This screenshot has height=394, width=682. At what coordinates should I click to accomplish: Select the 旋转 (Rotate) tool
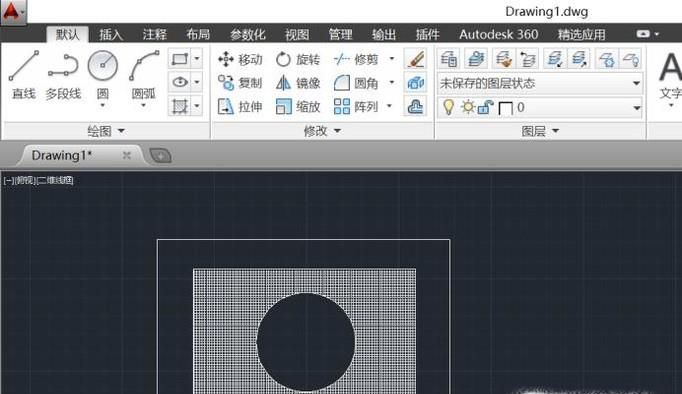click(x=298, y=59)
